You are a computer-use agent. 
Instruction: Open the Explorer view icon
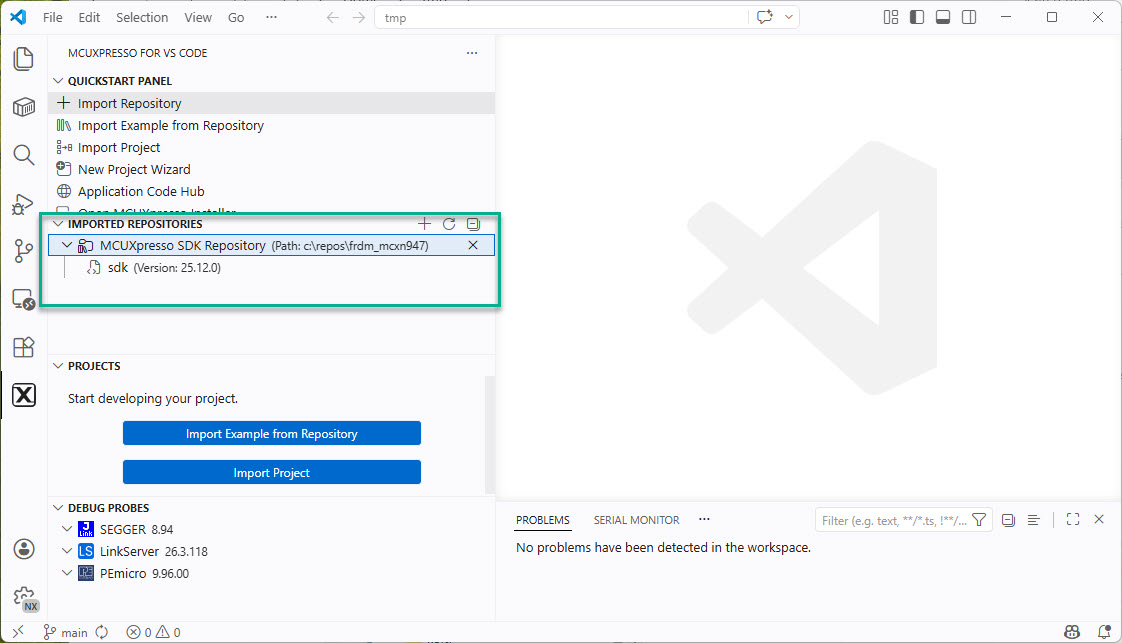click(24, 59)
